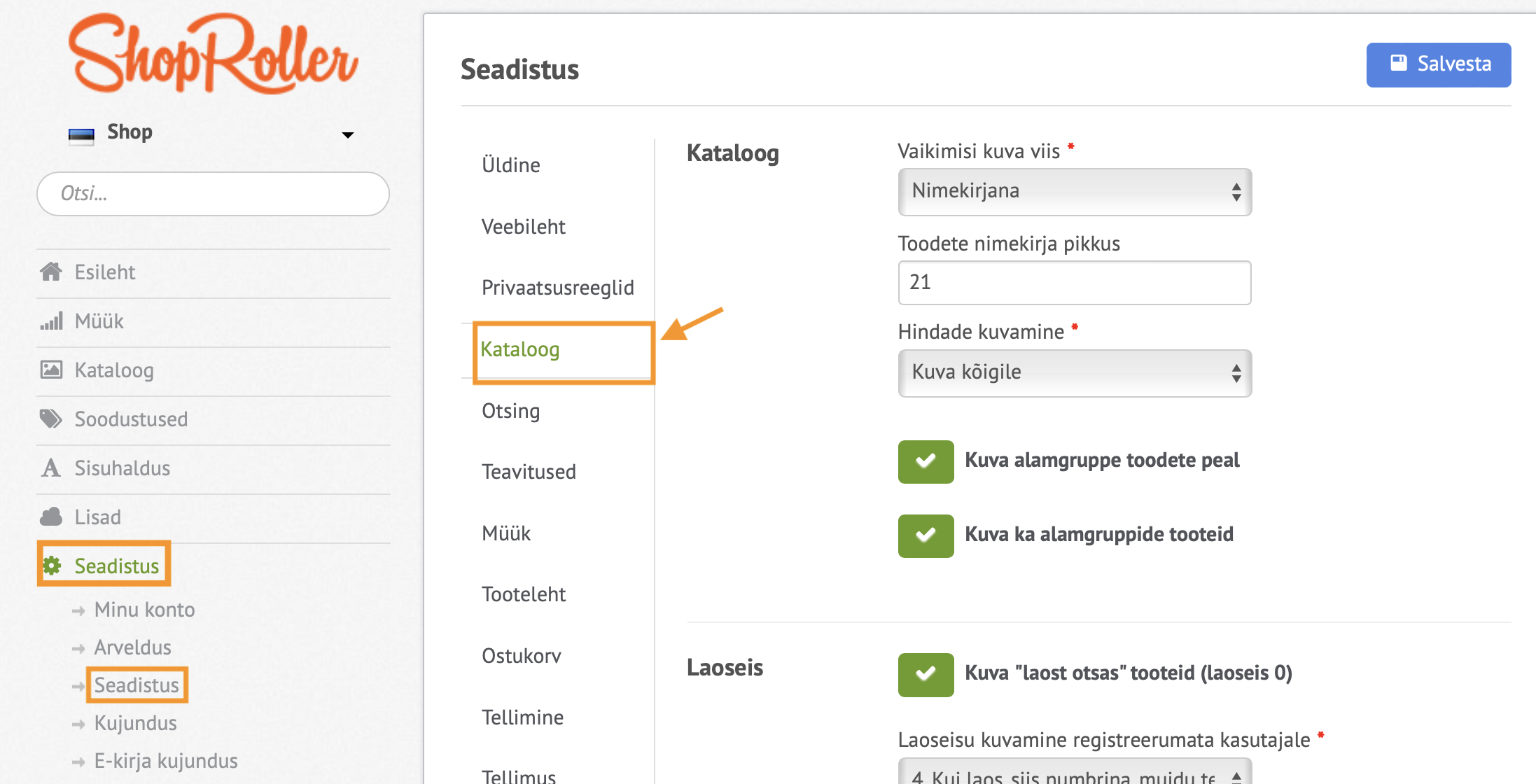Switch to the Otsing settings tab
This screenshot has height=784, width=1536.
click(510, 411)
